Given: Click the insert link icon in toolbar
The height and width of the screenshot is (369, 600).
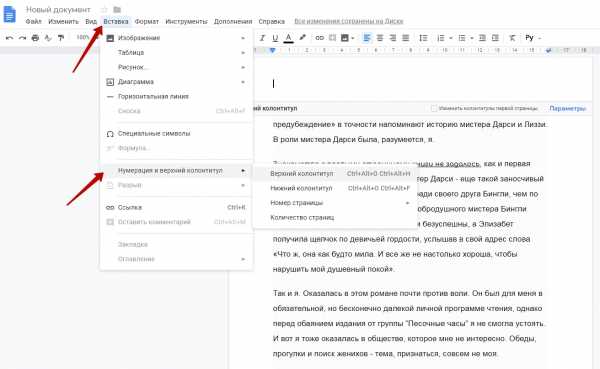Looking at the screenshot, I should [x=320, y=38].
